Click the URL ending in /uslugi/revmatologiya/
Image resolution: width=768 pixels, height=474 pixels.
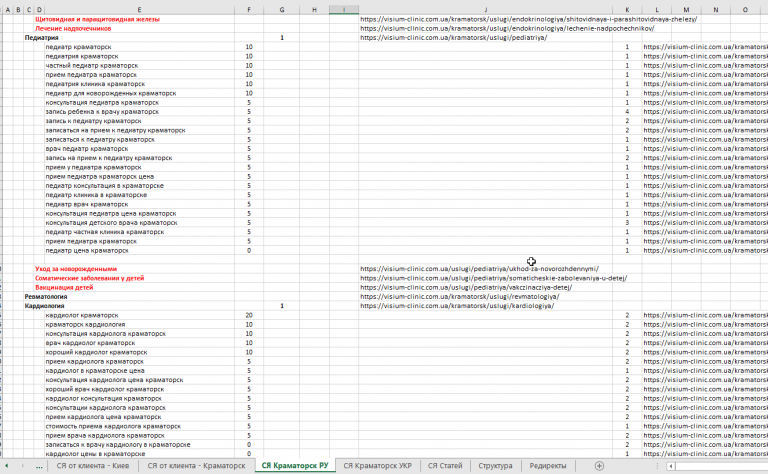pyautogui.click(x=459, y=297)
